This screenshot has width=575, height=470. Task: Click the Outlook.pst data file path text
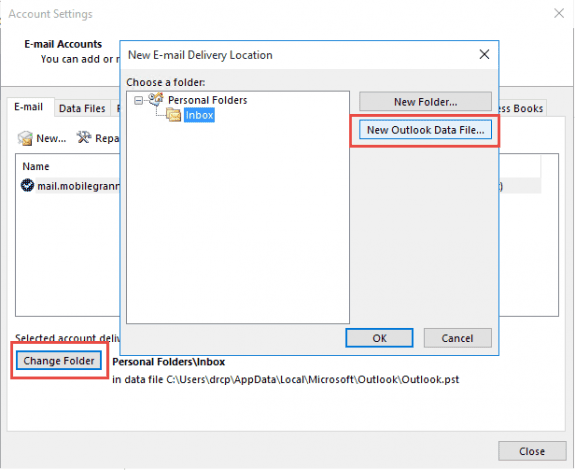point(286,379)
